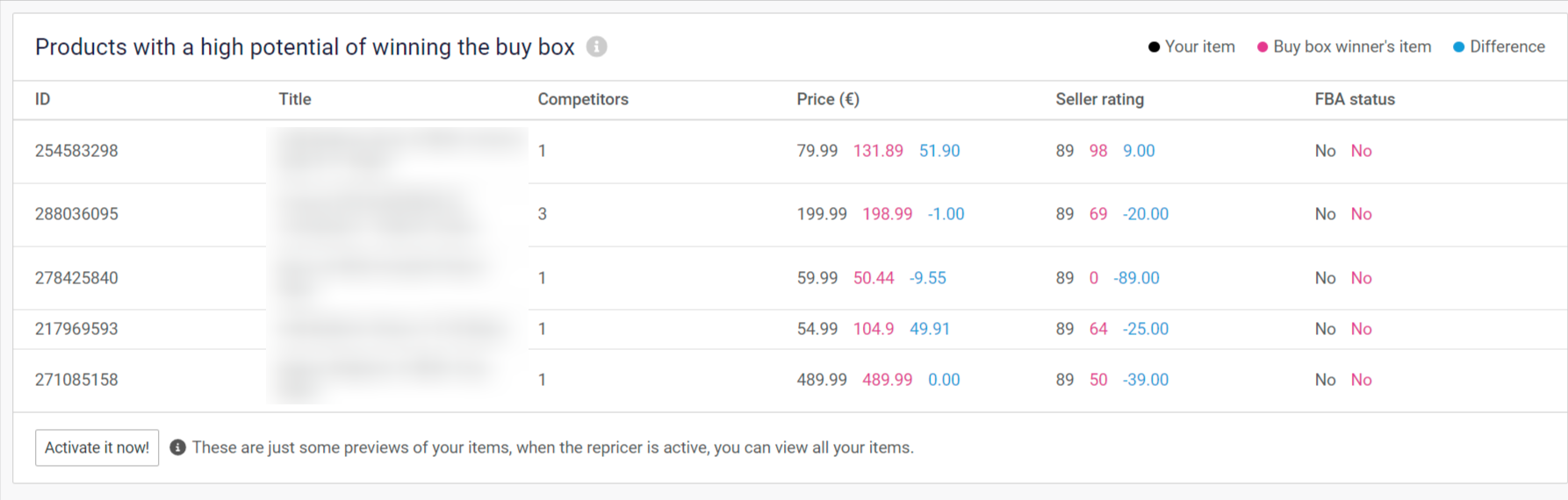Click the FBA status column header
The height and width of the screenshot is (500, 1568).
point(1354,99)
